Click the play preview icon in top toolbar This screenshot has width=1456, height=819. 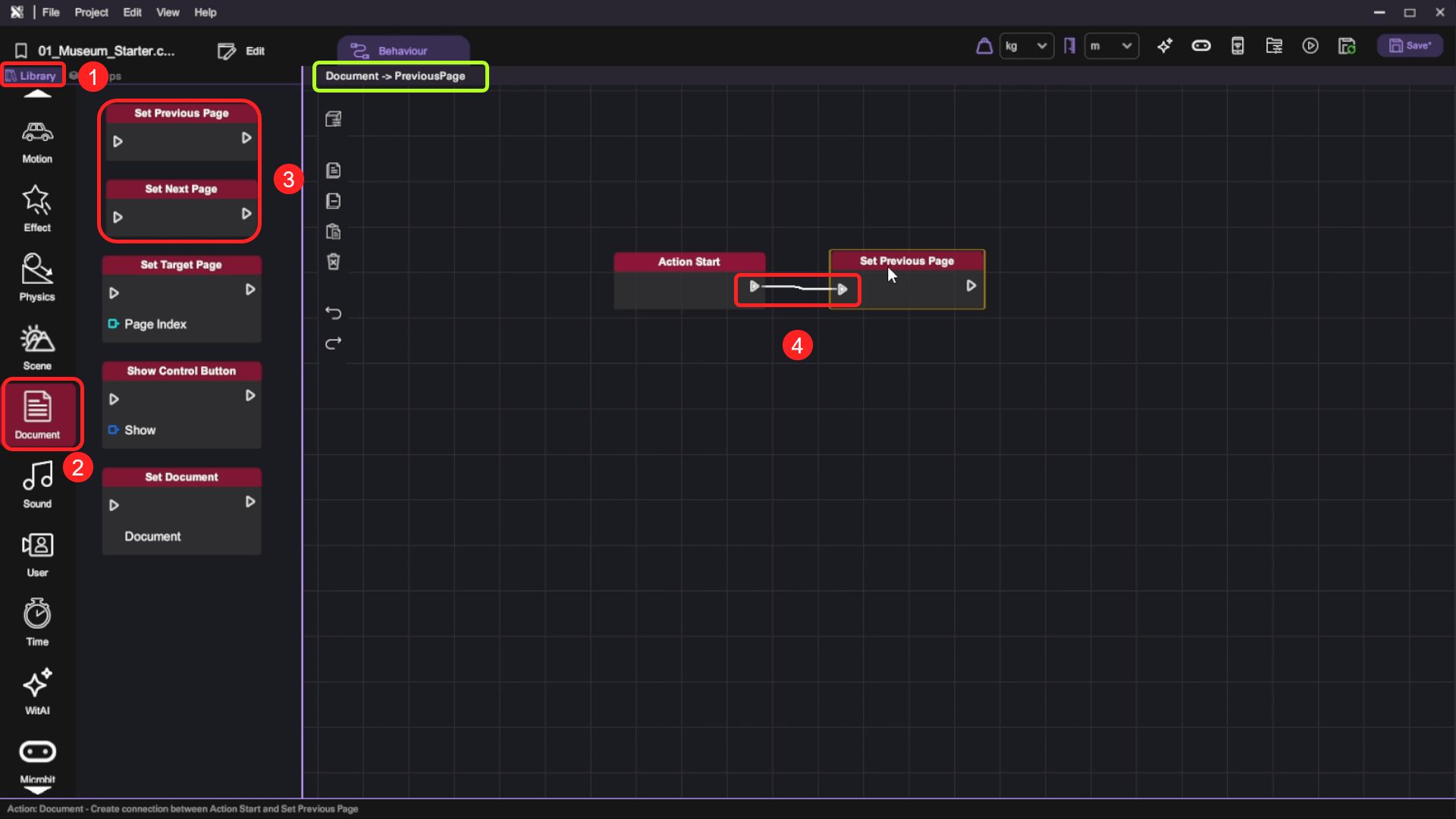point(1310,46)
